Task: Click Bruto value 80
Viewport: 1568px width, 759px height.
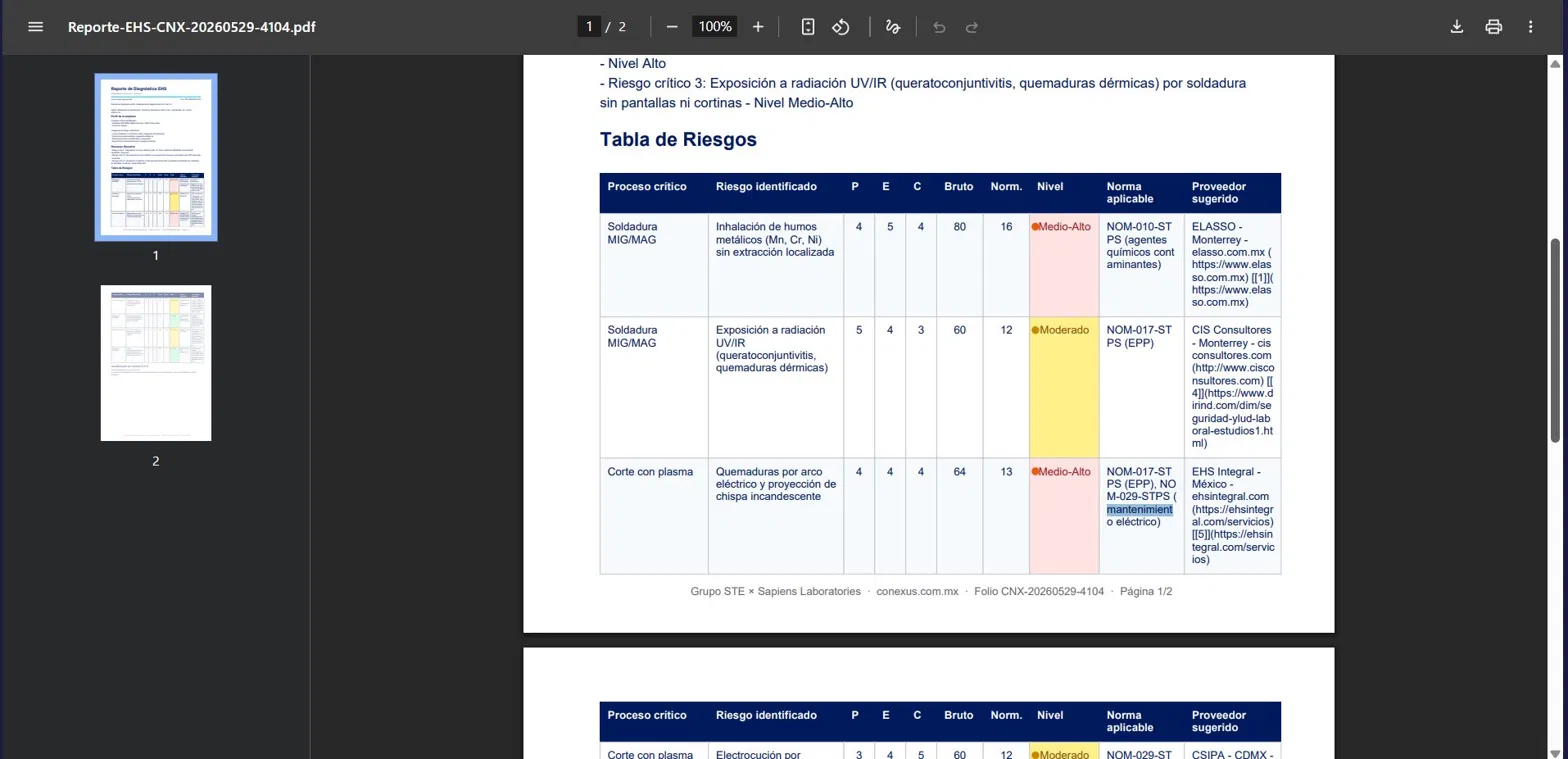Action: 960,227
